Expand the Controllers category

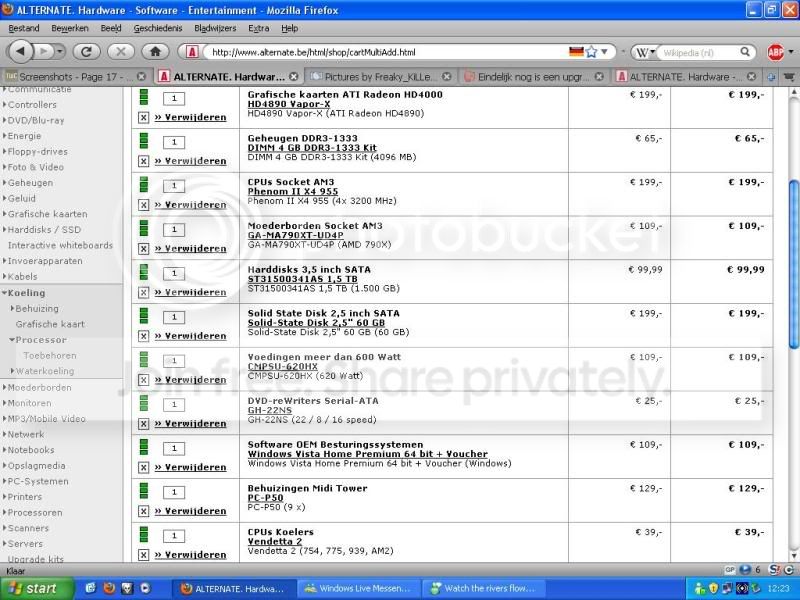[31, 105]
